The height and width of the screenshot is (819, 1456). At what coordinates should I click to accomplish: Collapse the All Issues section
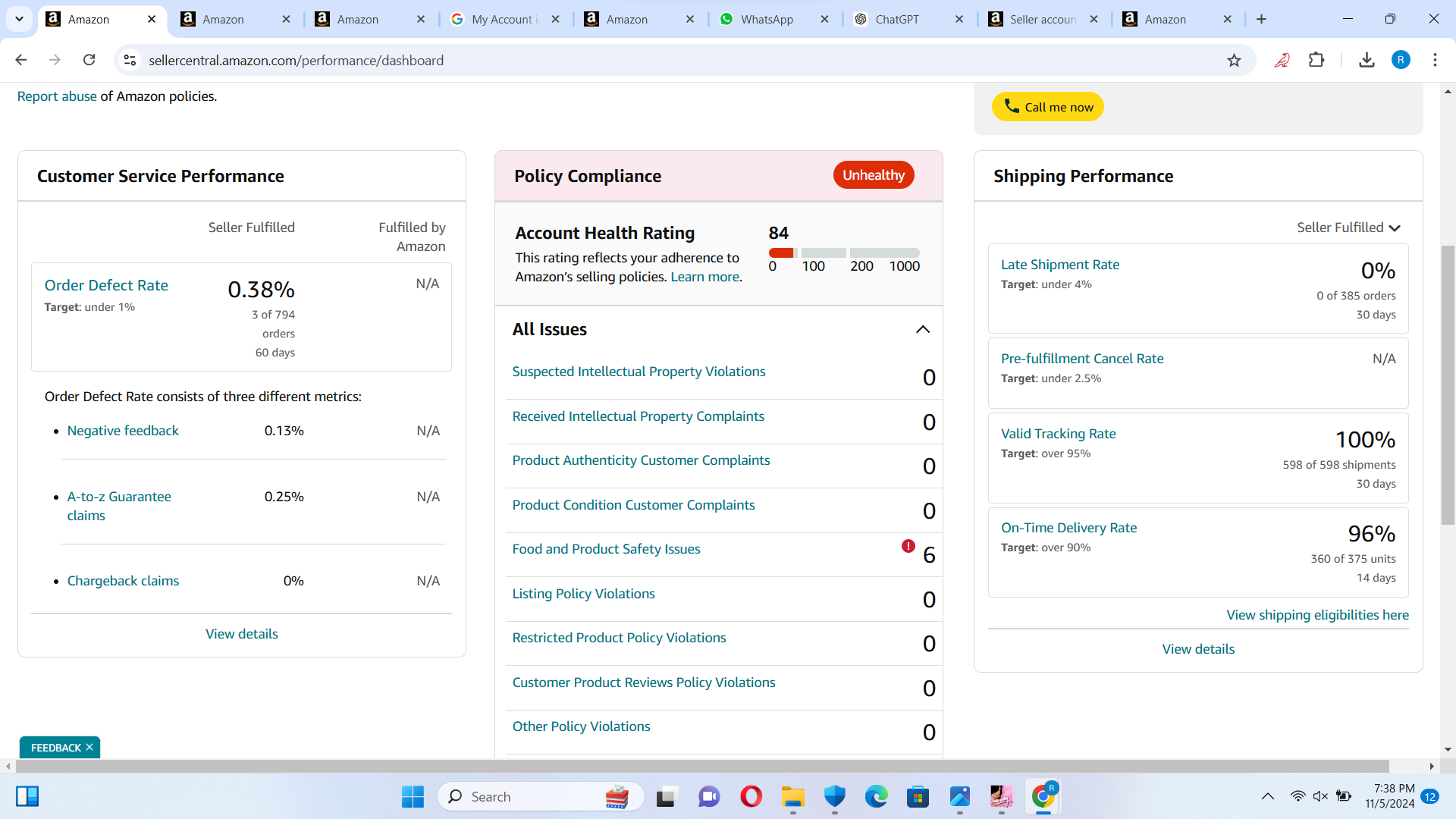[923, 329]
